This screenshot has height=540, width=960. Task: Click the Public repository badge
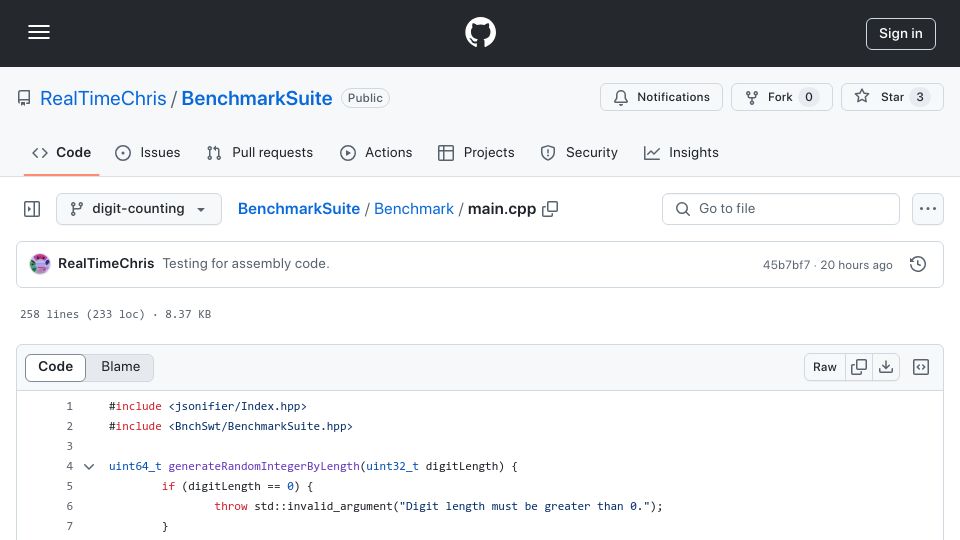click(365, 98)
